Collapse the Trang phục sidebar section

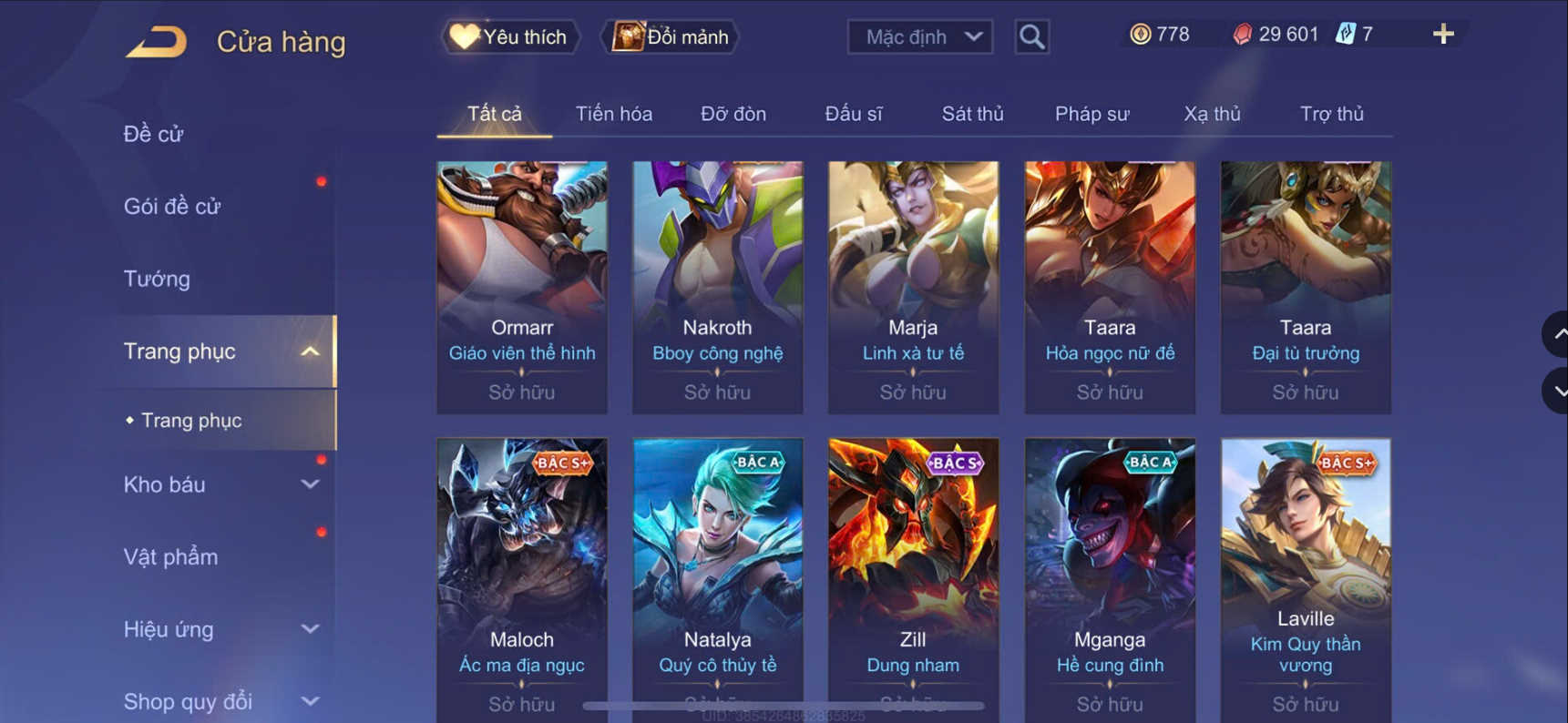(310, 351)
